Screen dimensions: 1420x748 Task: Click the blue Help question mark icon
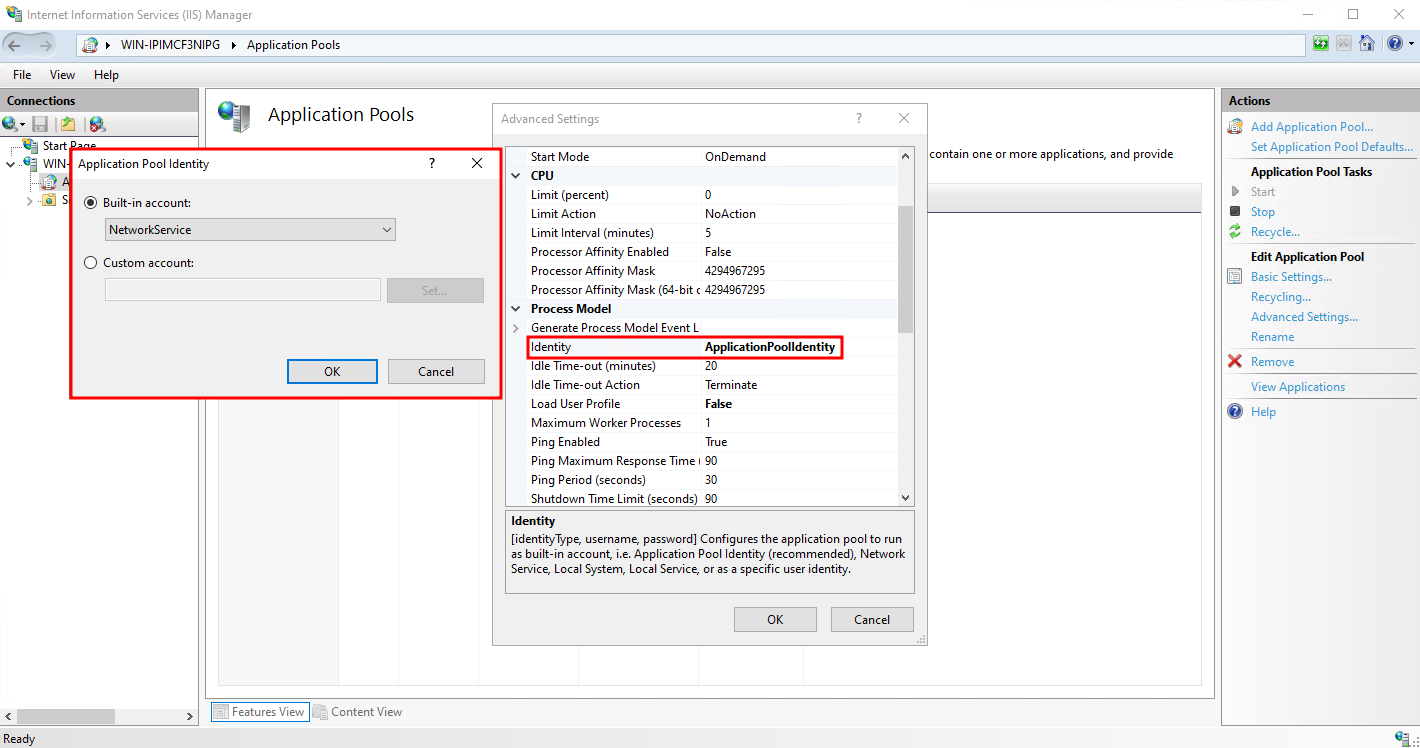(x=1394, y=44)
